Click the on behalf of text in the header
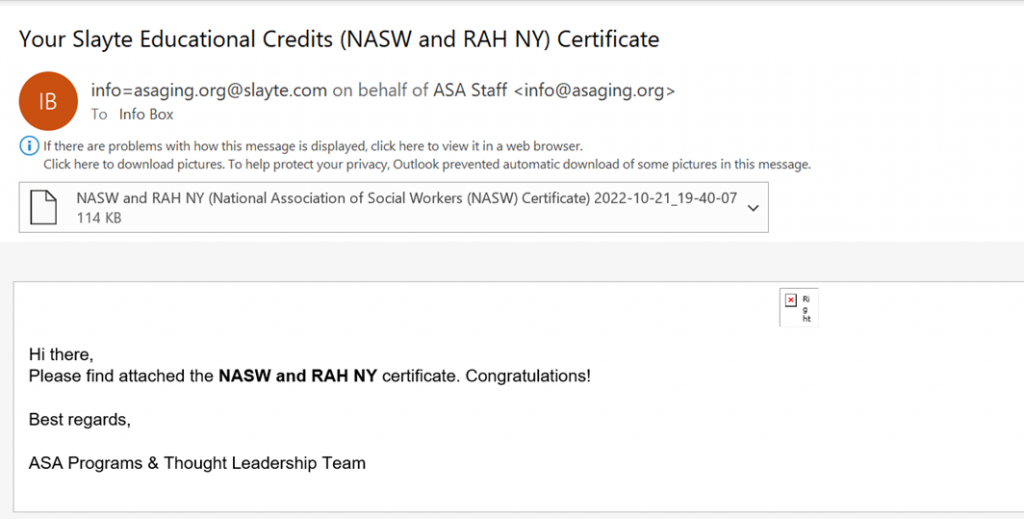1024x519 pixels. pos(380,91)
